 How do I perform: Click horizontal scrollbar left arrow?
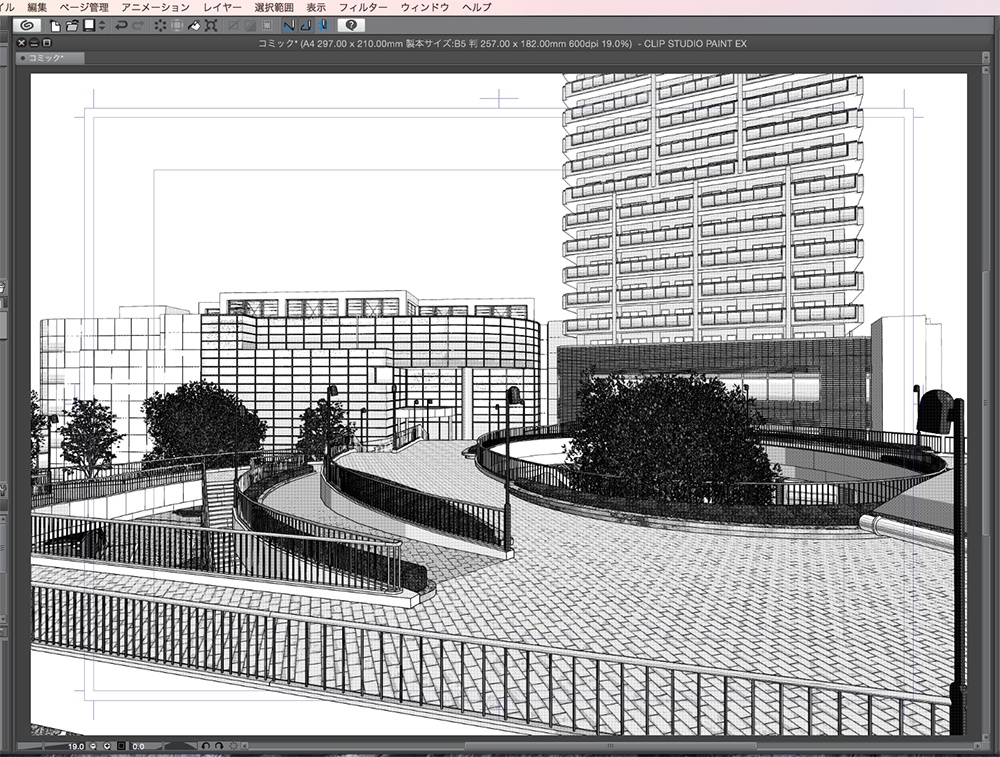tap(244, 746)
